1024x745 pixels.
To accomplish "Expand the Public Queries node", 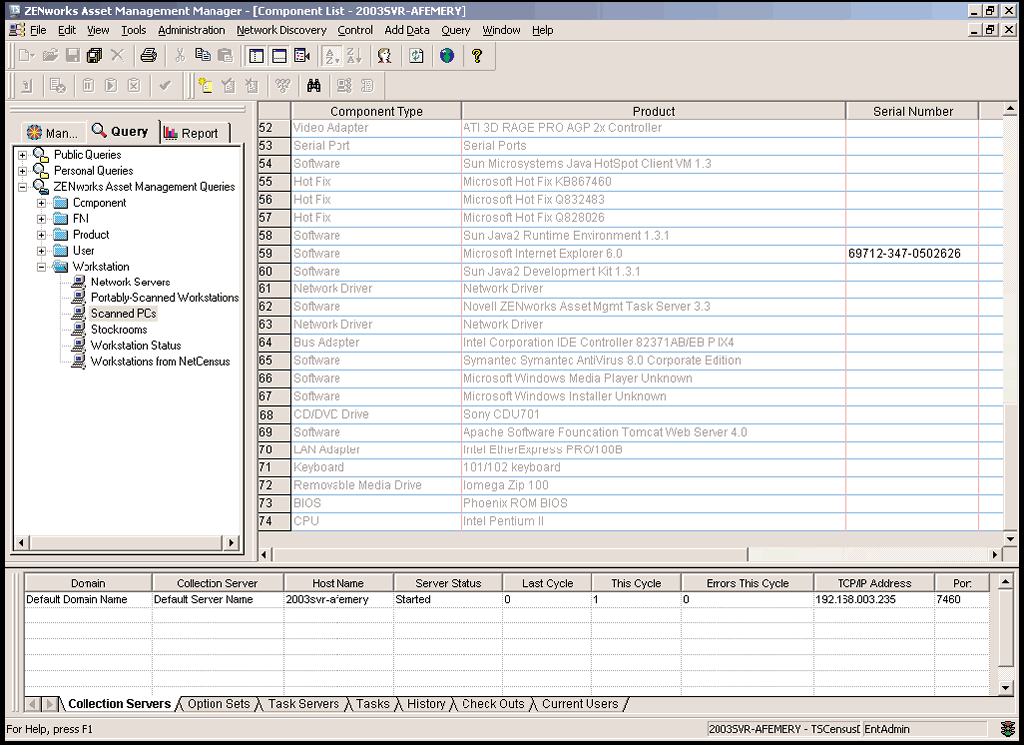I will click(22, 155).
